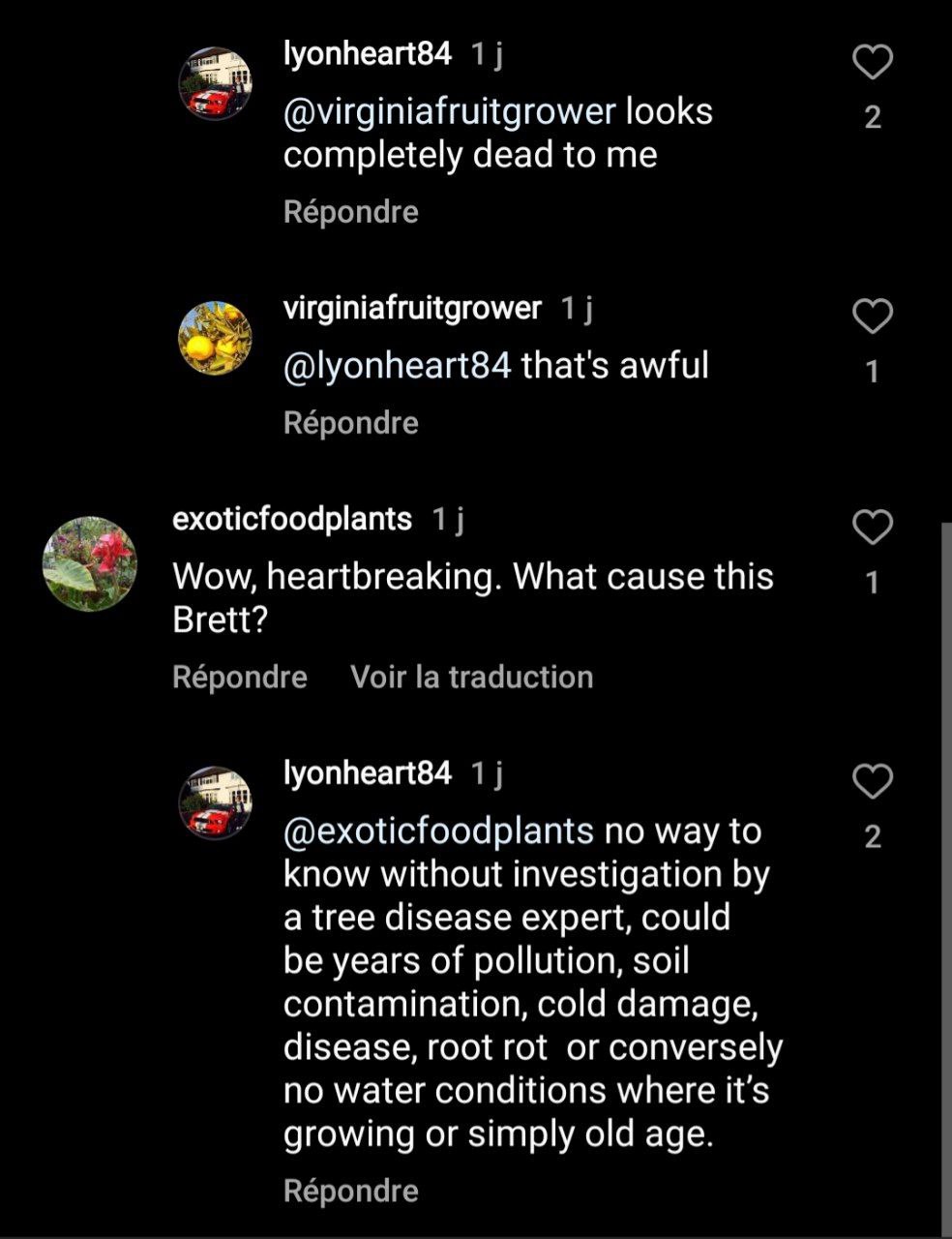The image size is (952, 1239).
Task: Tap the @exoticfoodplants mention link
Action: click(x=438, y=831)
